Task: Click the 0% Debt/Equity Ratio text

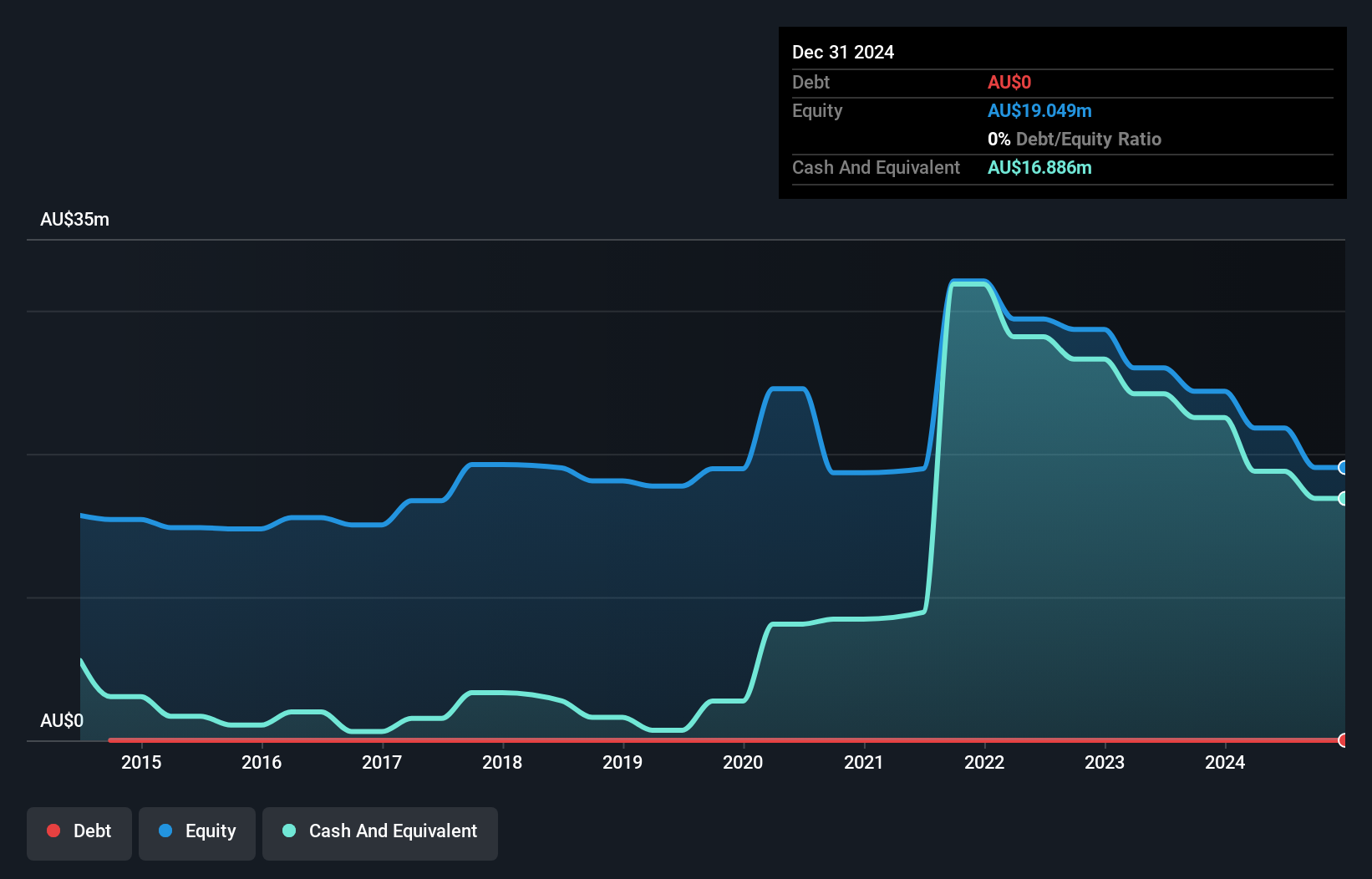Action: [1075, 140]
